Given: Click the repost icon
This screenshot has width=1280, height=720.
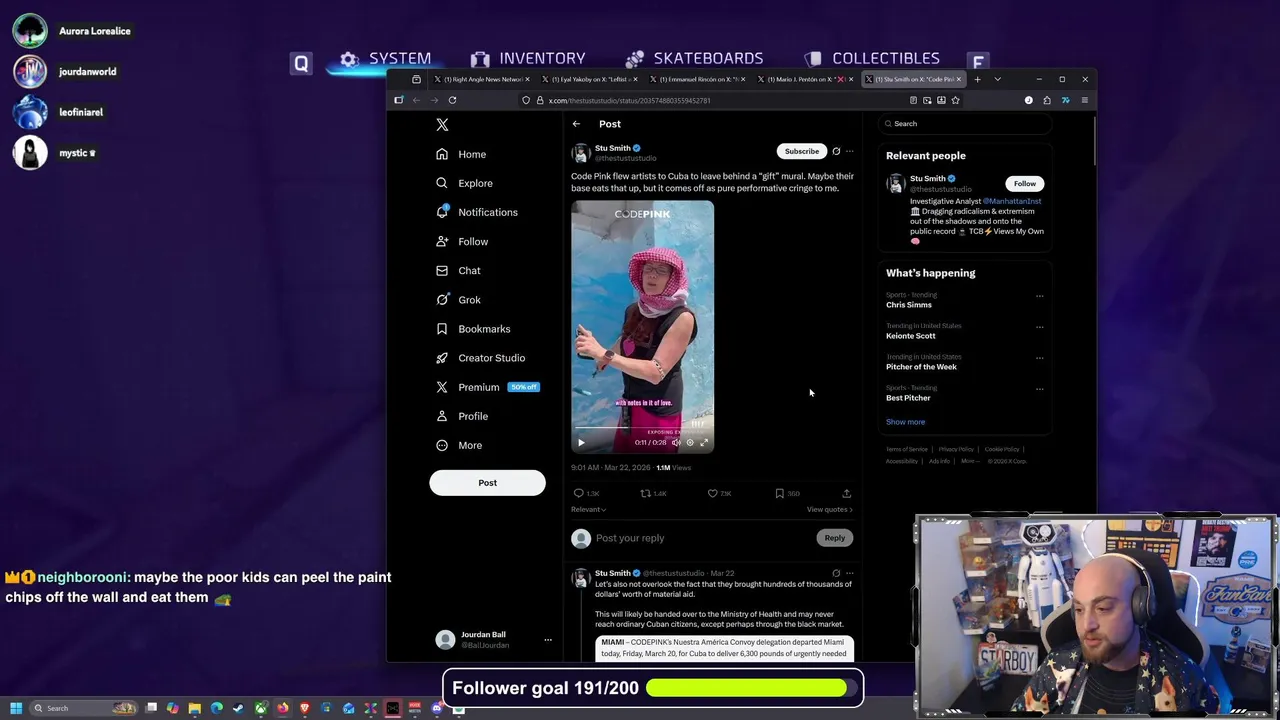Looking at the screenshot, I should tap(645, 493).
